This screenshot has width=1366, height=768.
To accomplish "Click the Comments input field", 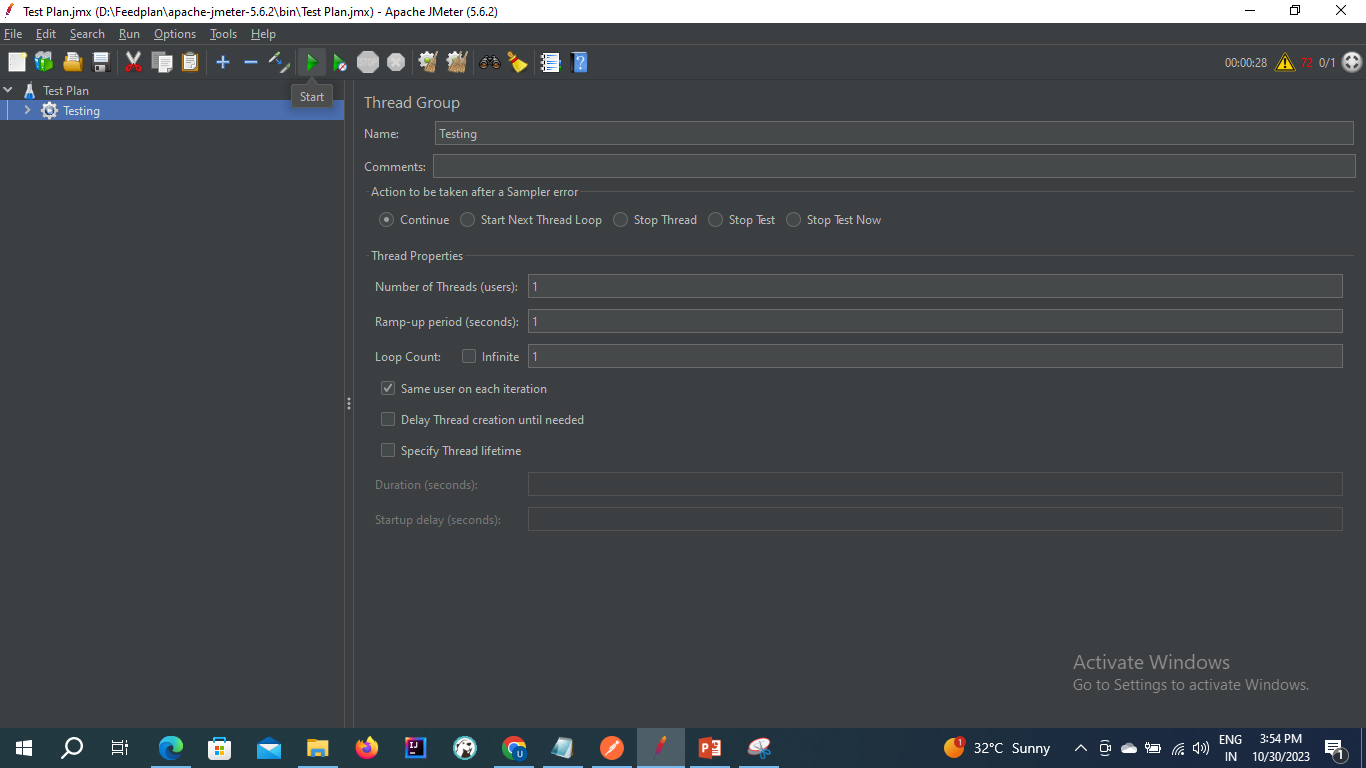I will 894,166.
